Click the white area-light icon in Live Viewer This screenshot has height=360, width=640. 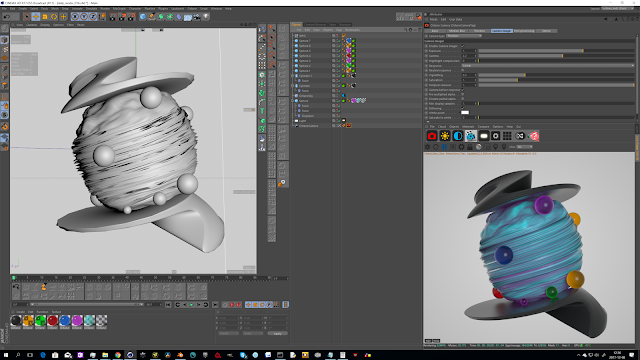(x=484, y=136)
